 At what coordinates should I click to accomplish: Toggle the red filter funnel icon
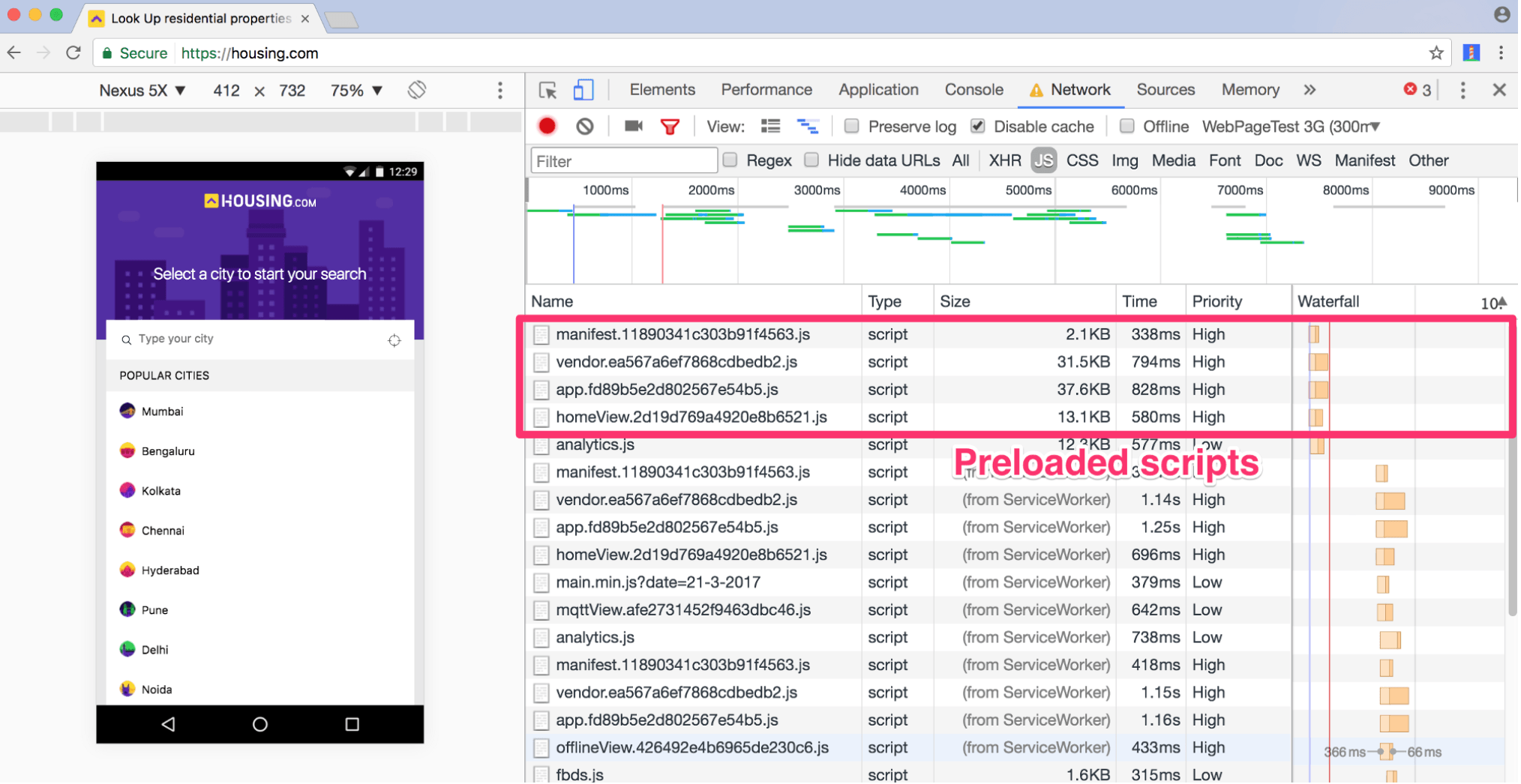pos(670,127)
